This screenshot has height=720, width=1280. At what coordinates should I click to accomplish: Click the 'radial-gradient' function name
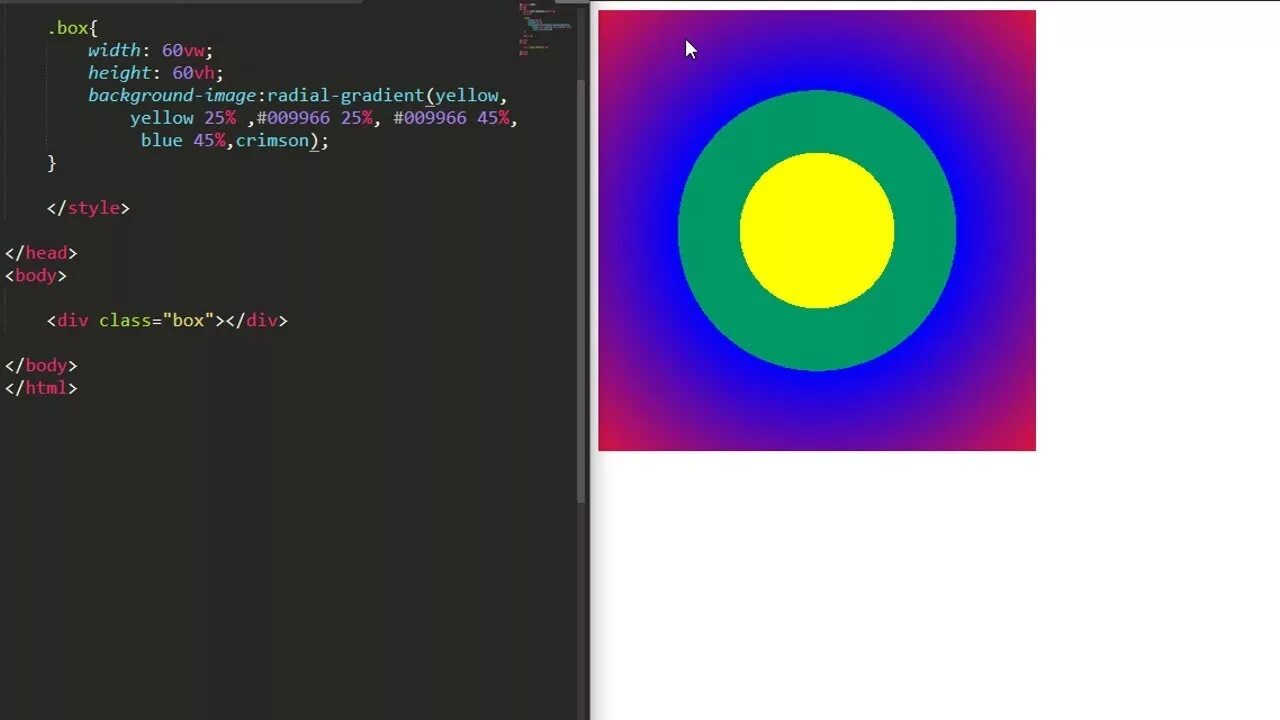tap(345, 95)
